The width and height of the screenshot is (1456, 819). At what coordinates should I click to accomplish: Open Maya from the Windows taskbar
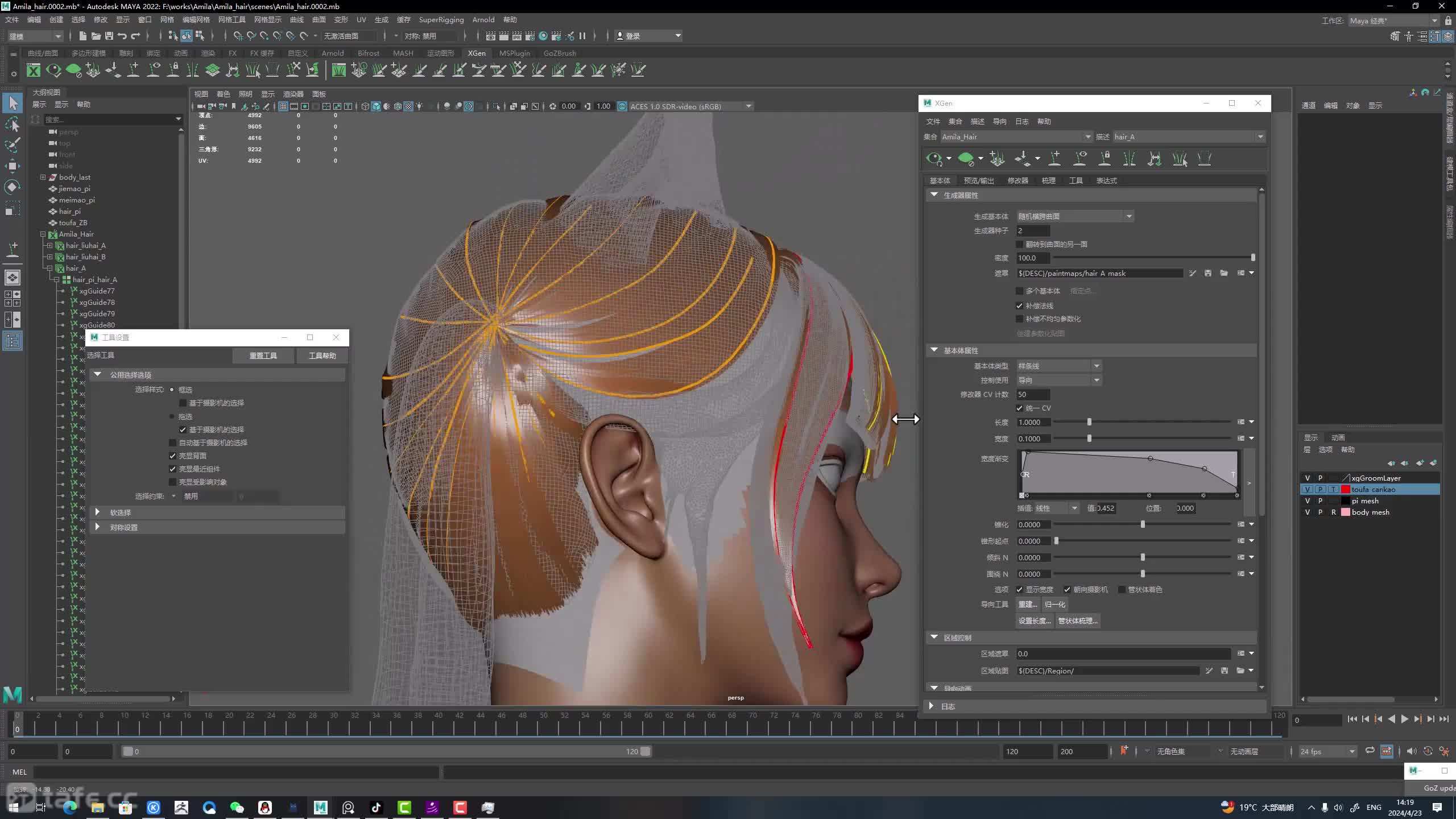[x=320, y=807]
